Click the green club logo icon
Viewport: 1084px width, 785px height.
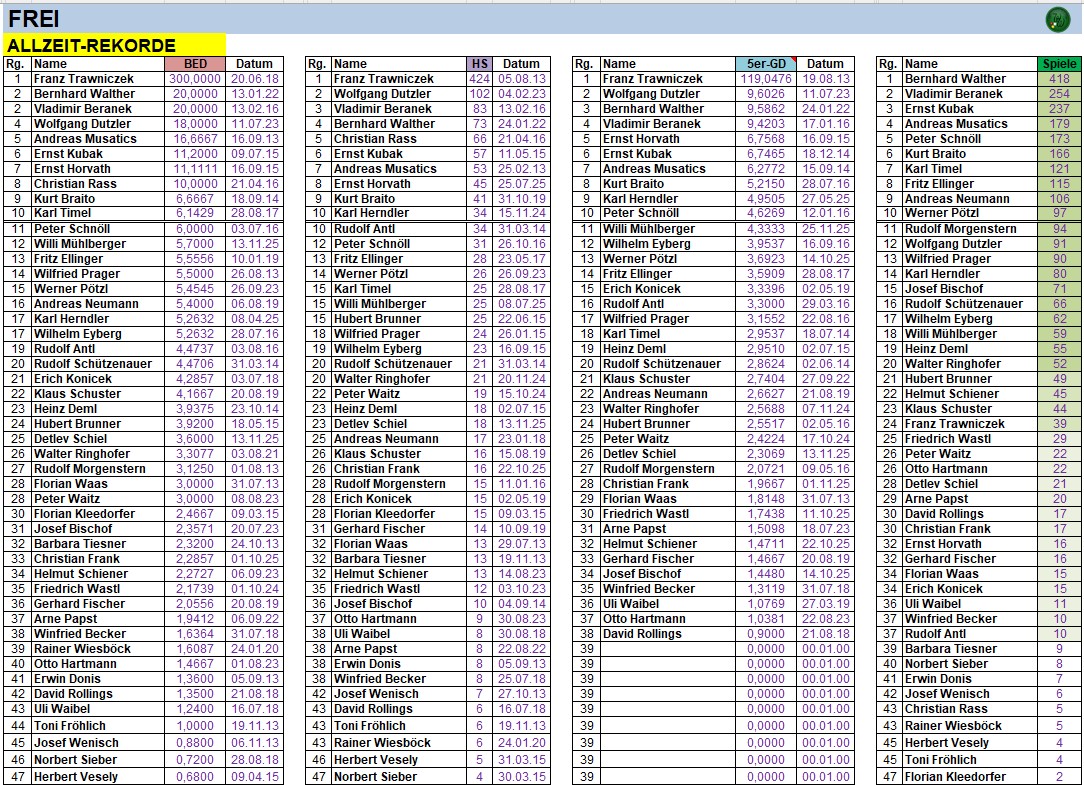point(1057,19)
